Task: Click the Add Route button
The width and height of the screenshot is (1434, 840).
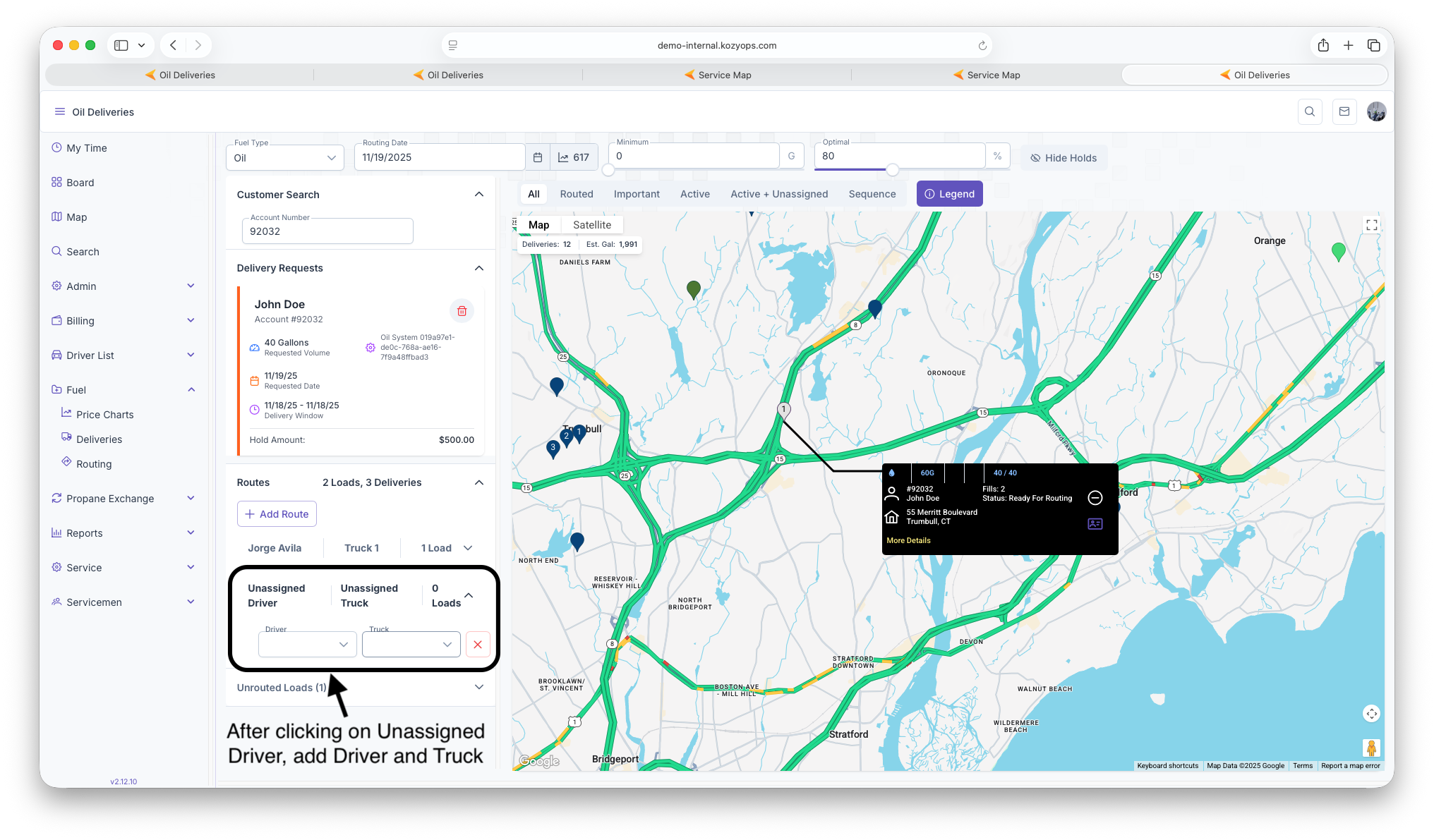Action: (x=277, y=514)
